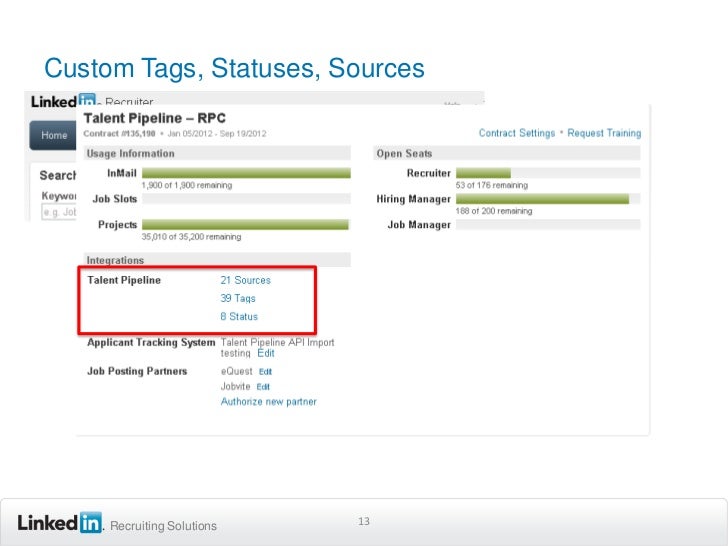Screen dimensions: 728x546
Task: Click the Request Training link
Action: [x=604, y=133]
